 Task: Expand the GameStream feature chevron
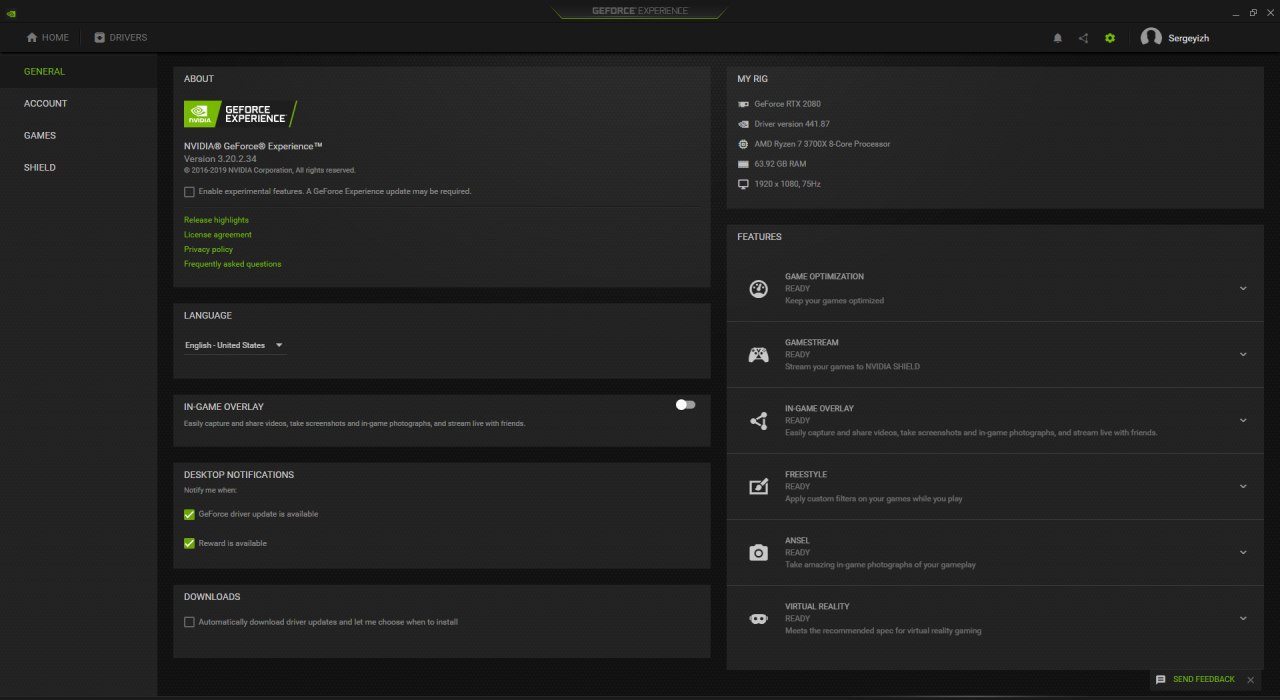(x=1243, y=355)
